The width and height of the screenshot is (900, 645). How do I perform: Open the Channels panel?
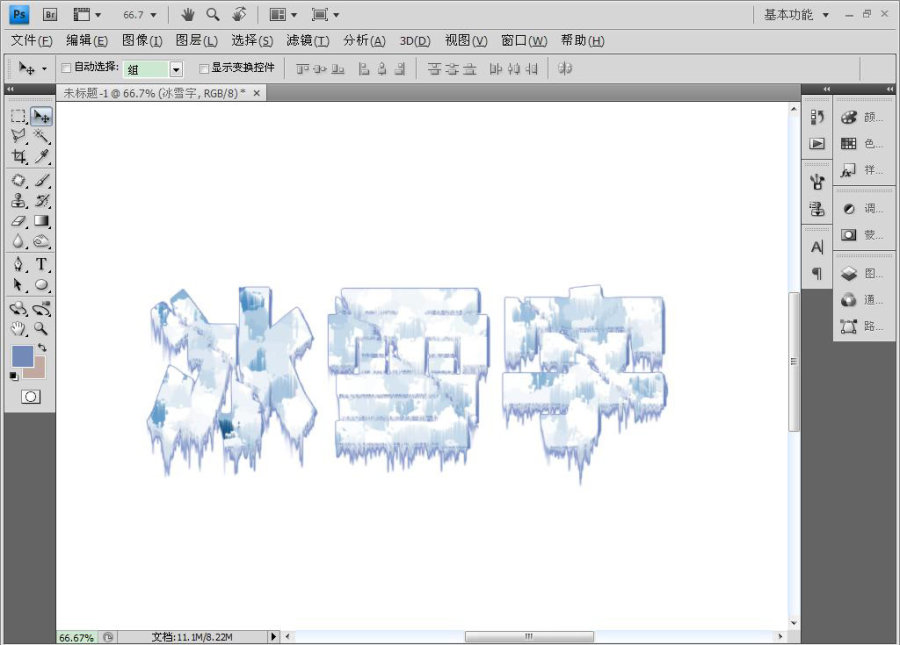pyautogui.click(x=862, y=300)
